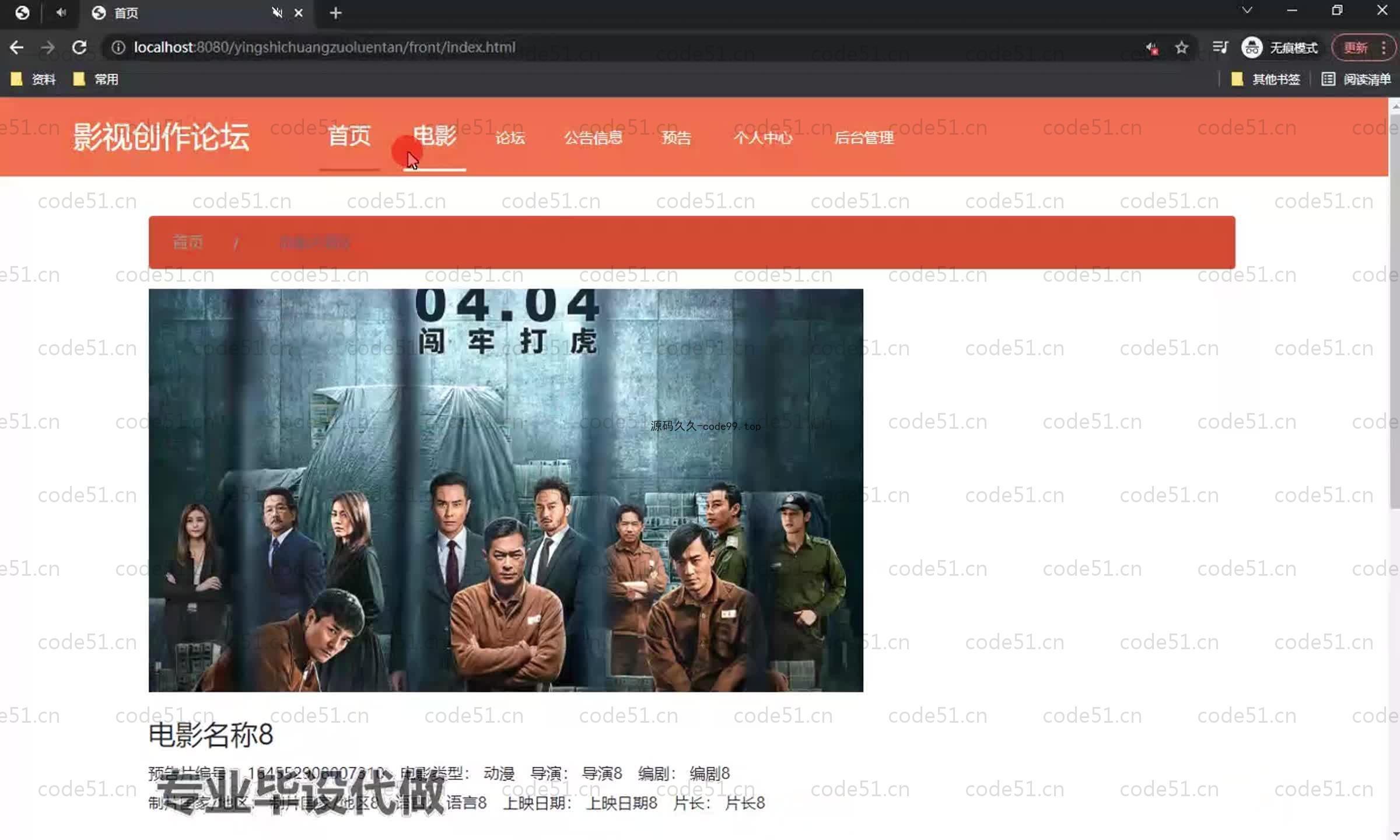
Task: Click the 片长8 value text
Action: (x=745, y=803)
